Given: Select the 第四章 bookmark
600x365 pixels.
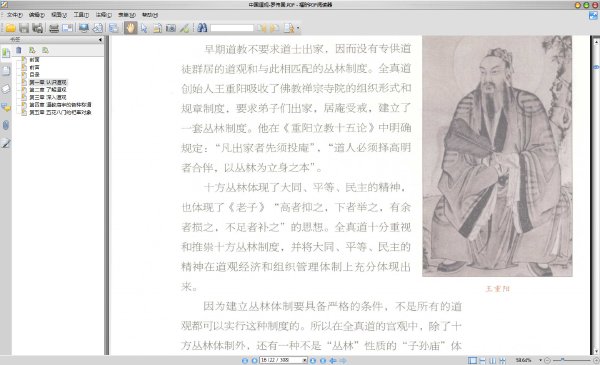Looking at the screenshot, I should coord(60,105).
